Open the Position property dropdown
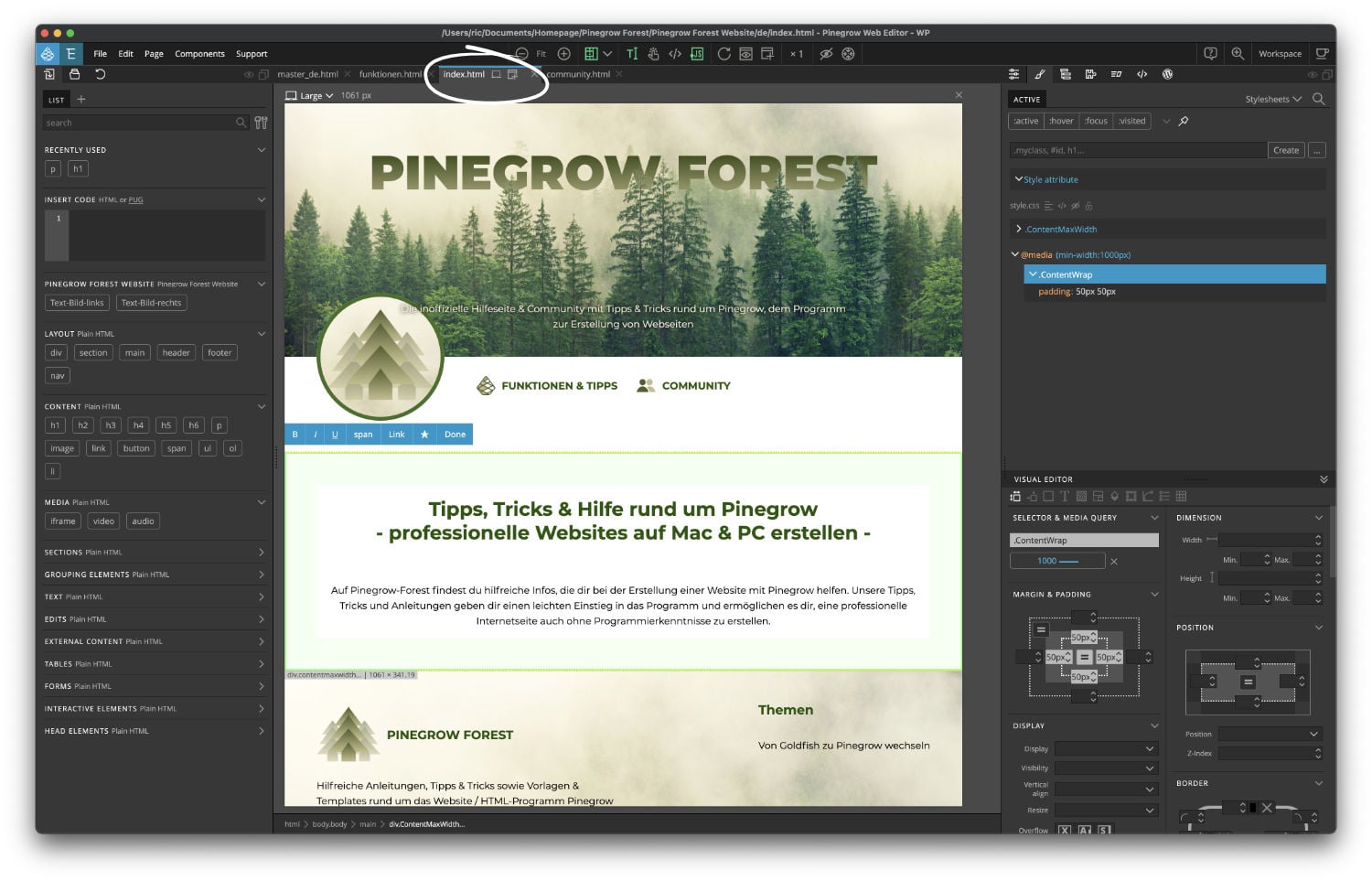The image size is (1372, 881). coord(1270,734)
